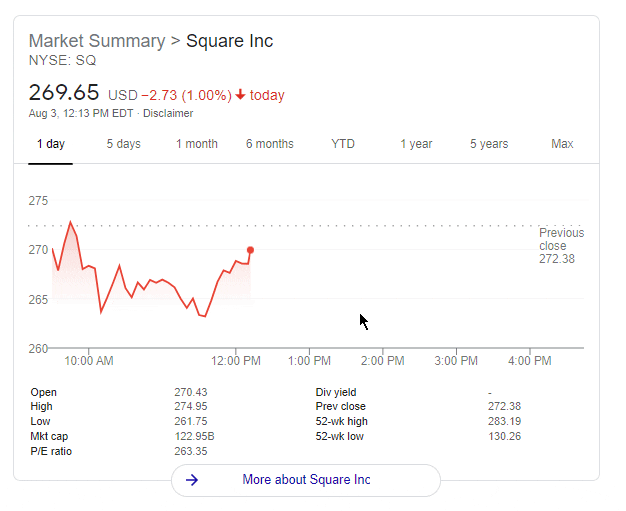Screen dimensions: 626x511
Task: Open the Disclaimer link
Action: [168, 113]
